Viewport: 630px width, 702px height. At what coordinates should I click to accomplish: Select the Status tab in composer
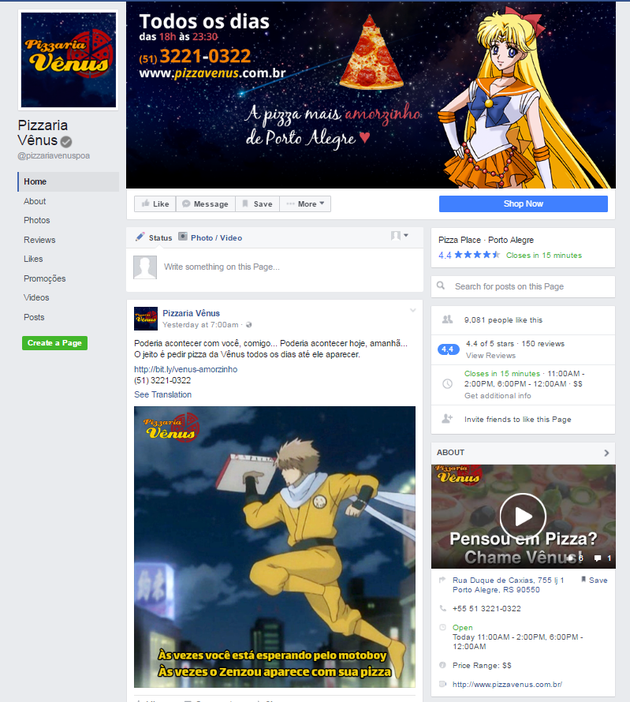[154, 238]
